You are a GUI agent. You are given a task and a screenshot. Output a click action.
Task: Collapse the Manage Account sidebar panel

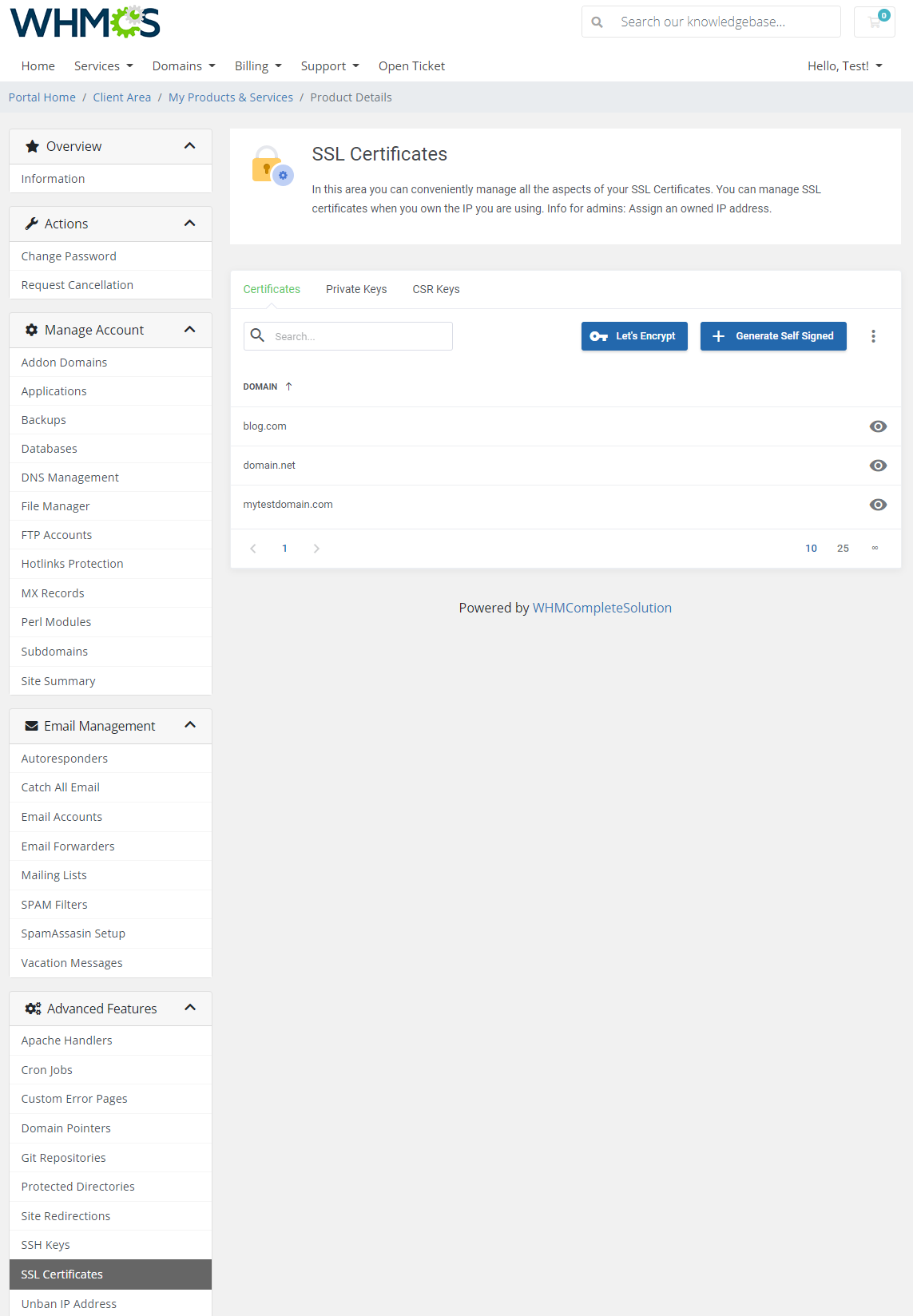(x=189, y=330)
